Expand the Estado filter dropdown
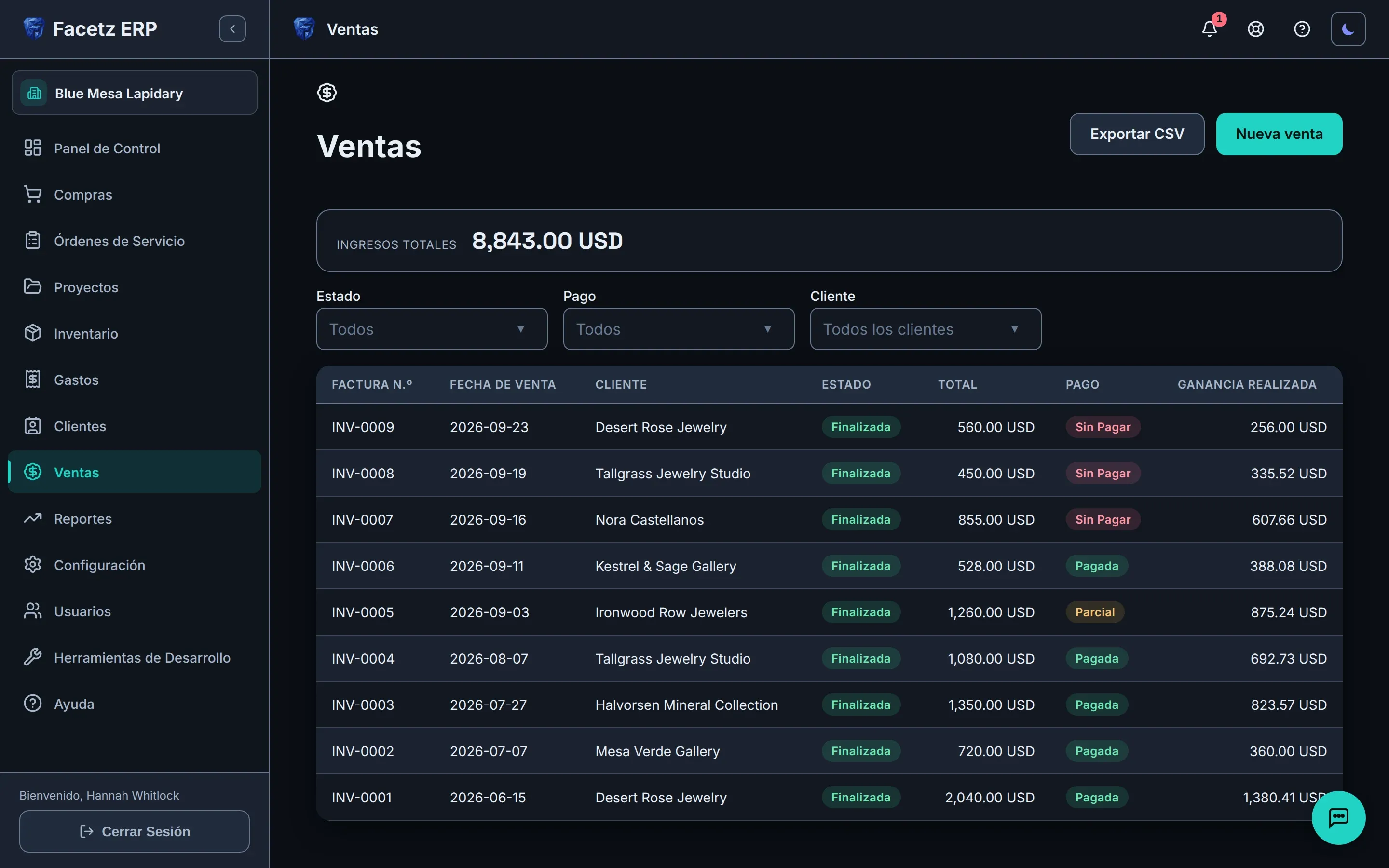1389x868 pixels. (432, 329)
